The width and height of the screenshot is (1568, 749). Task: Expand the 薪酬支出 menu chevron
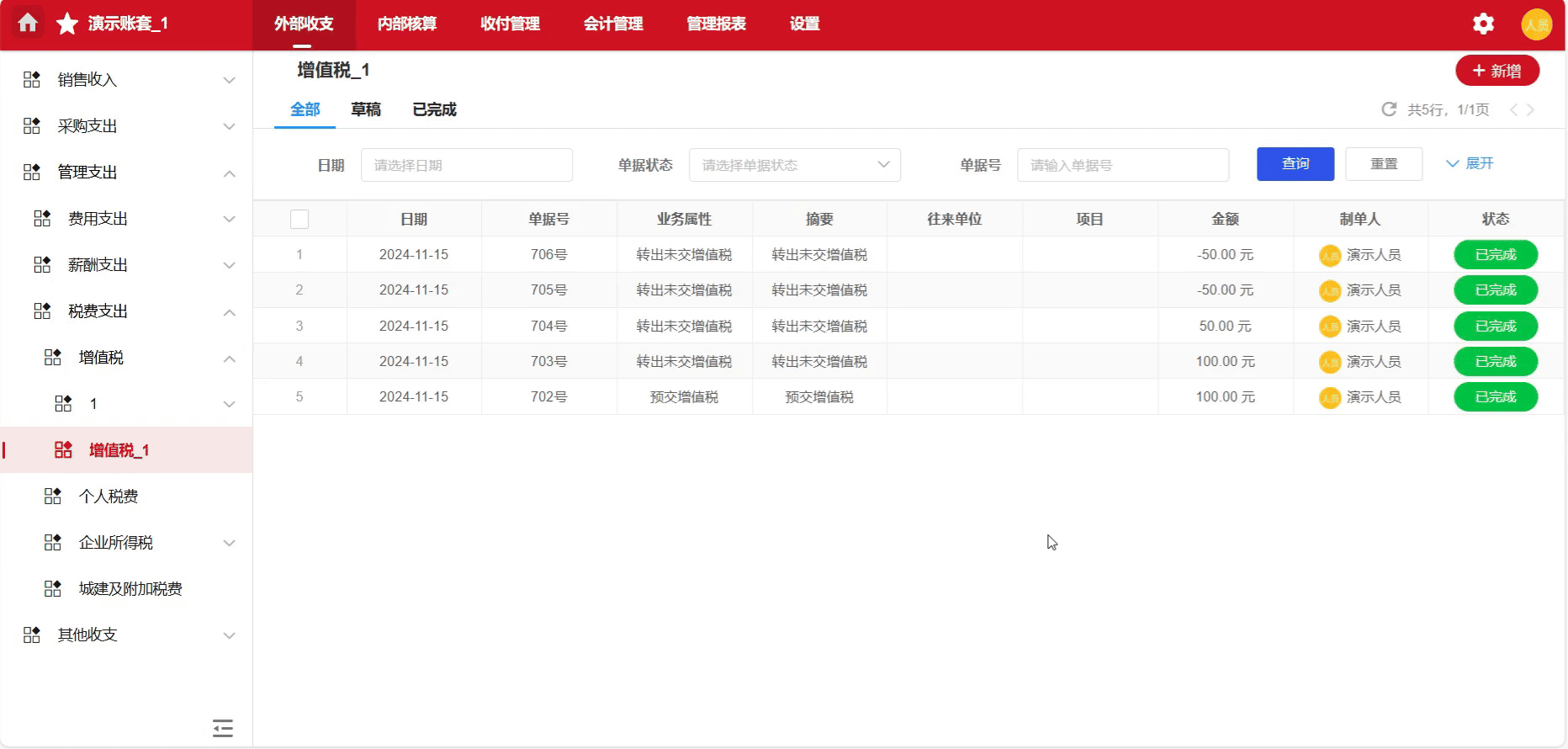[x=229, y=265]
